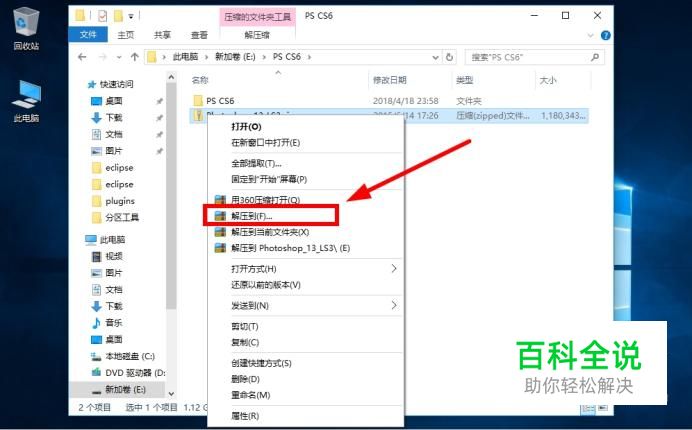Image resolution: width=692 pixels, height=430 pixels.
Task: Click PS CS6 breadcrumb in address path
Action: 287,57
